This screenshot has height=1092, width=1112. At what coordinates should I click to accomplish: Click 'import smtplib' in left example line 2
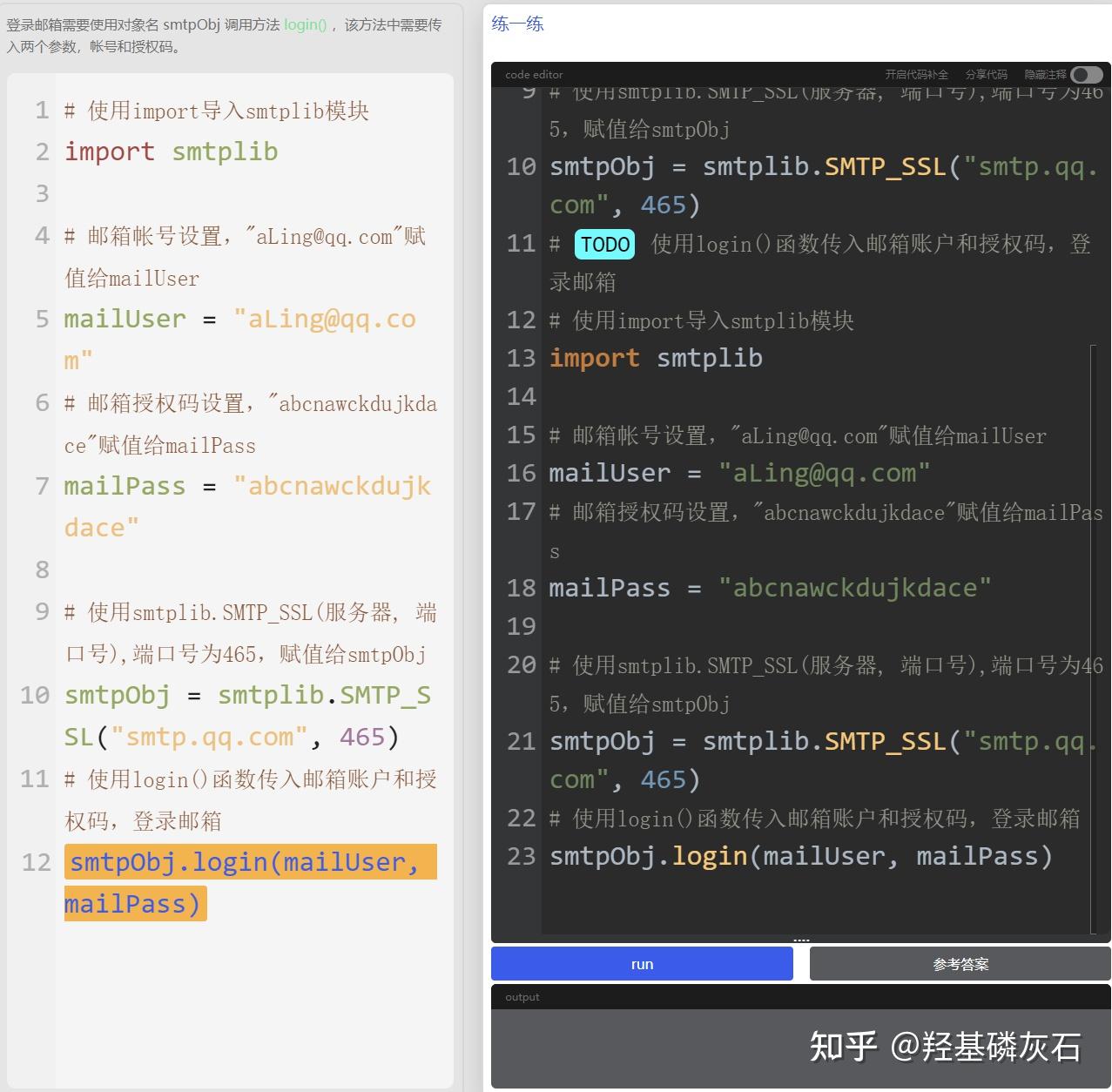172,152
